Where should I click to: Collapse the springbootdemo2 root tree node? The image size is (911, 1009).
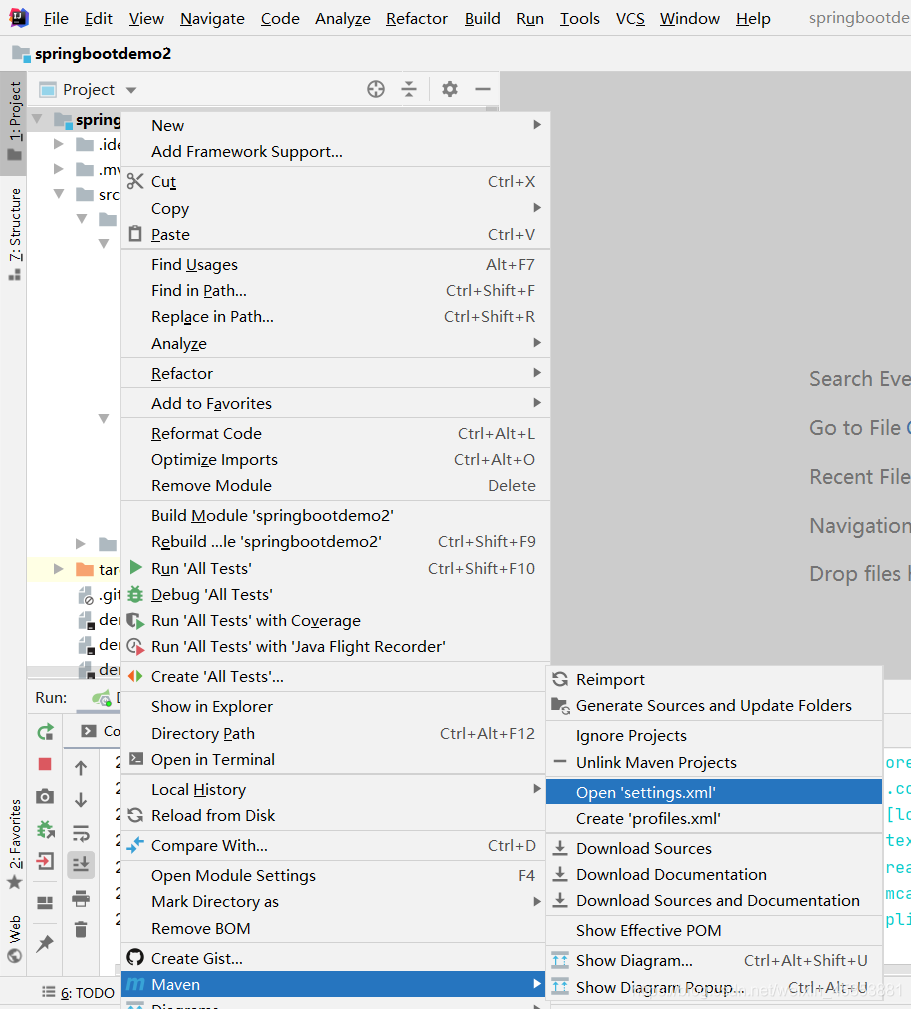(x=37, y=118)
